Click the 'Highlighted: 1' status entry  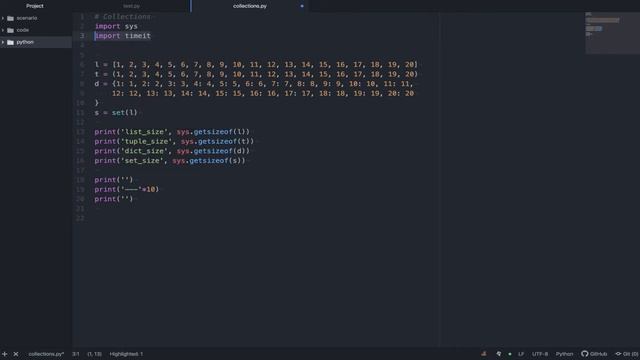pyautogui.click(x=126, y=354)
